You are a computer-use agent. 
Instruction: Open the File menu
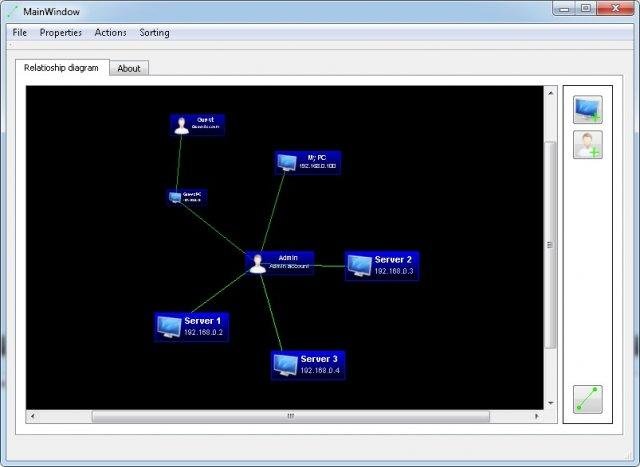[20, 33]
